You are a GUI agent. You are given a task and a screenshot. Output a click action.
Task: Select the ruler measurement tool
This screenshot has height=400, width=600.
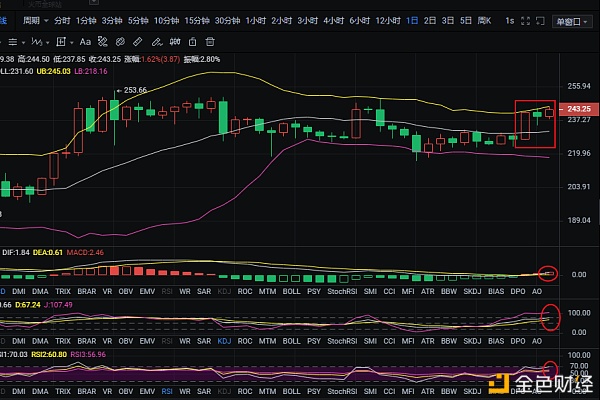tap(138, 42)
